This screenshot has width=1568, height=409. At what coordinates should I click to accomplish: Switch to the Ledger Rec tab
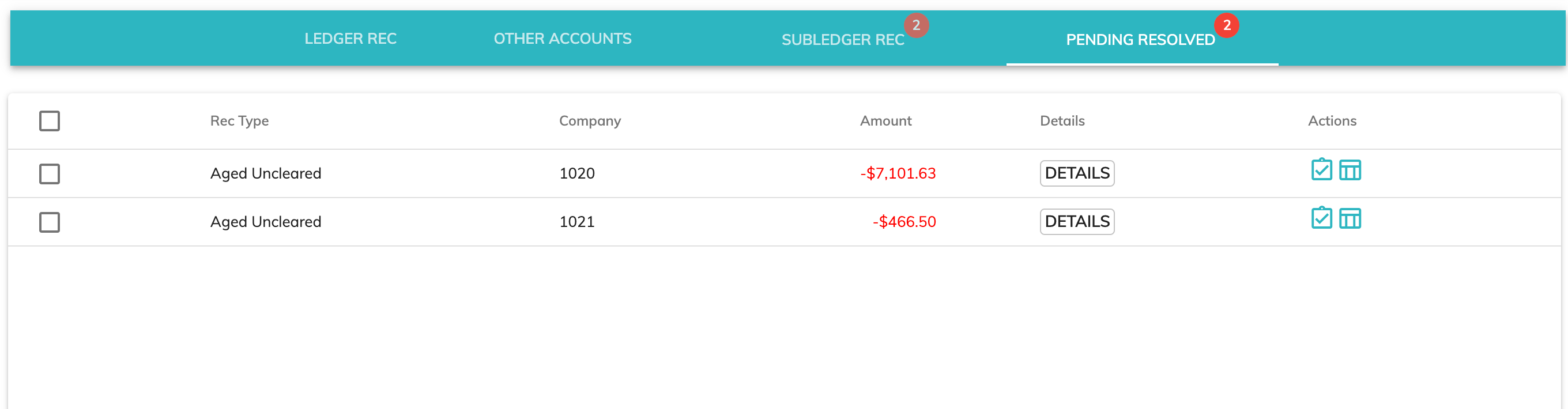[x=350, y=39]
